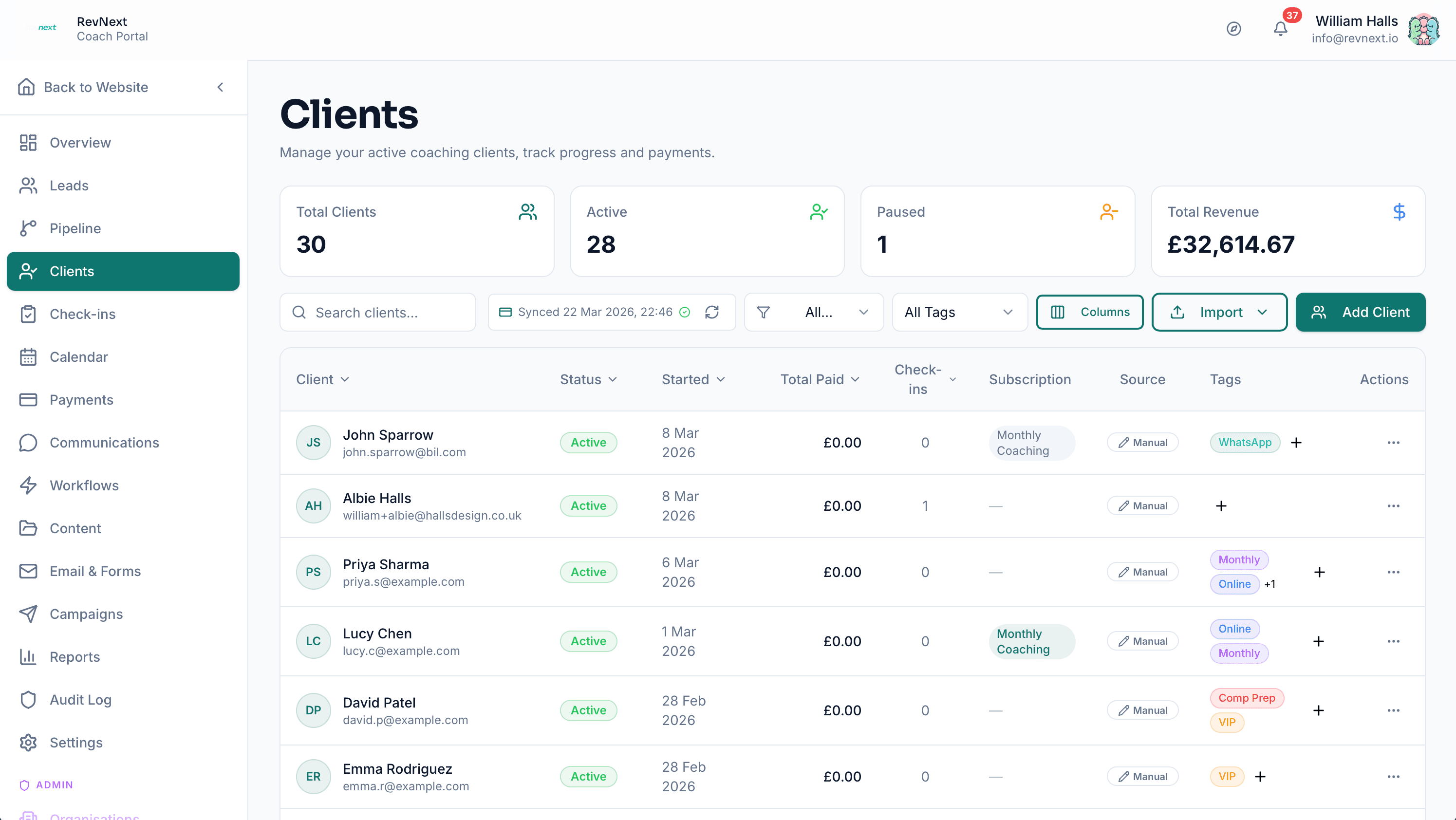Screen dimensions: 1456x820
Task: Click the sync status check toggle
Action: point(685,312)
